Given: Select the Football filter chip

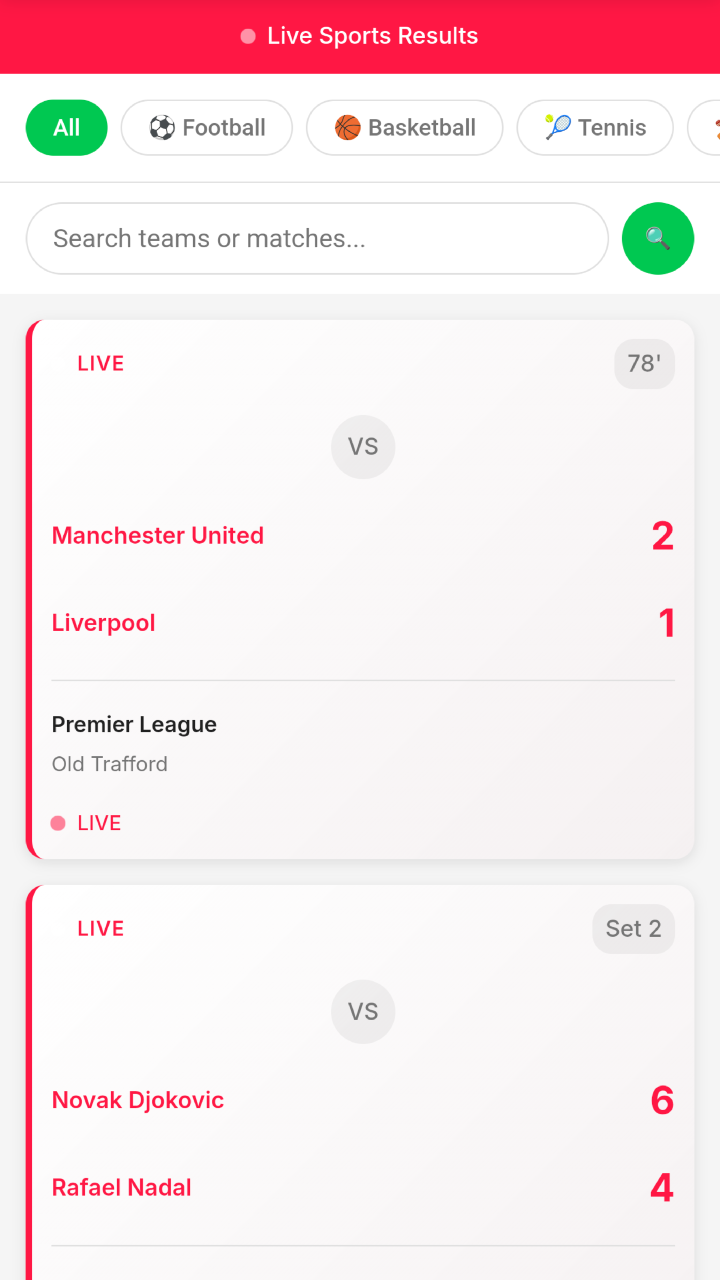Looking at the screenshot, I should 207,128.
